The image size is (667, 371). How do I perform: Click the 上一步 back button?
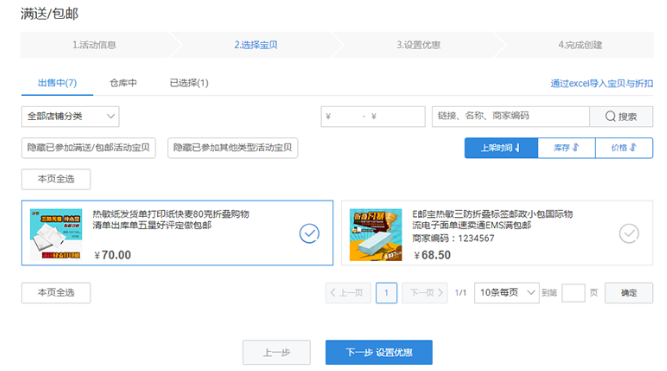coord(276,352)
